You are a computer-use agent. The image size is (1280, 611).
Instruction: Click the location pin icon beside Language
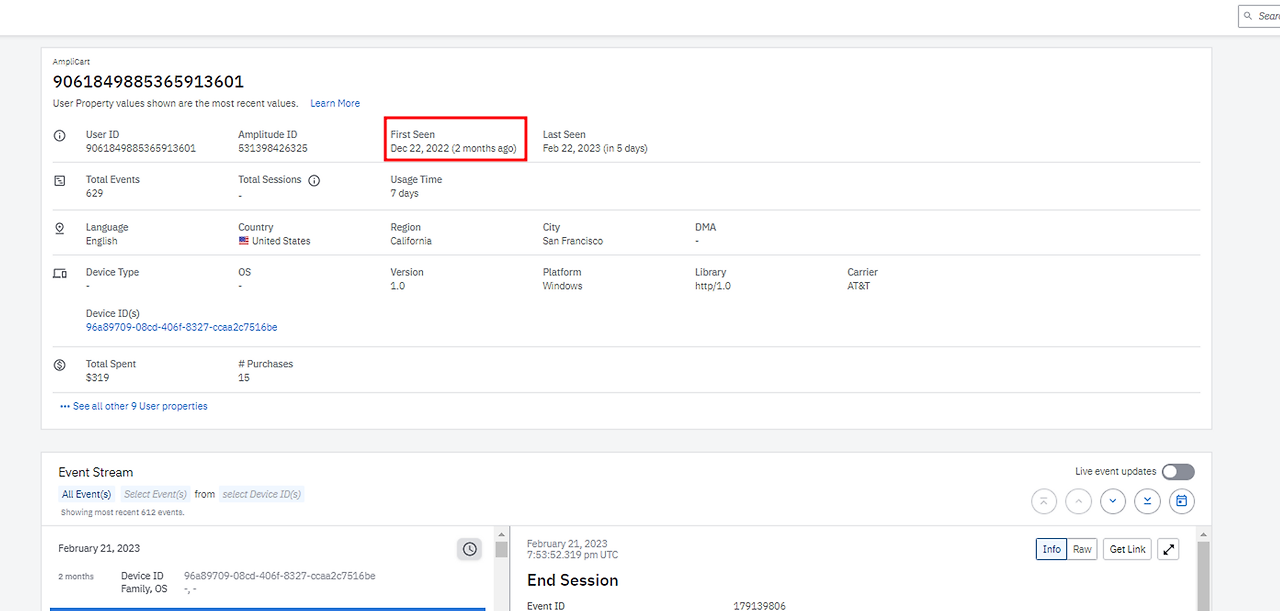click(60, 228)
